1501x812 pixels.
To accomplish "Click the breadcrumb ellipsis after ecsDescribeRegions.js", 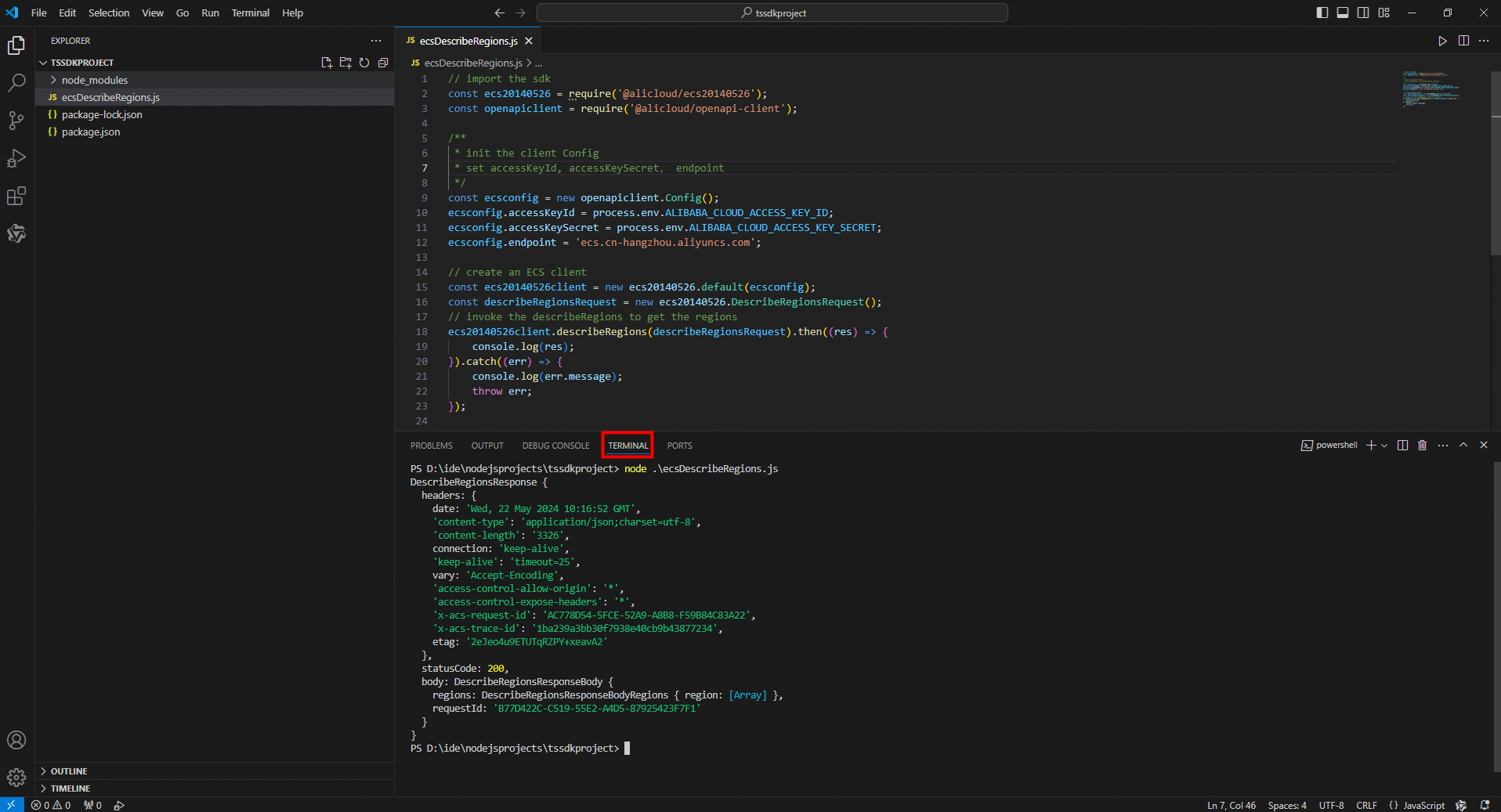I will click(538, 63).
